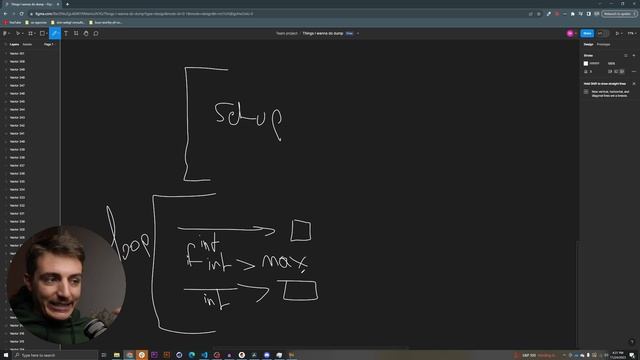Switch to the Layers tab
The height and width of the screenshot is (360, 640).
(x=14, y=44)
